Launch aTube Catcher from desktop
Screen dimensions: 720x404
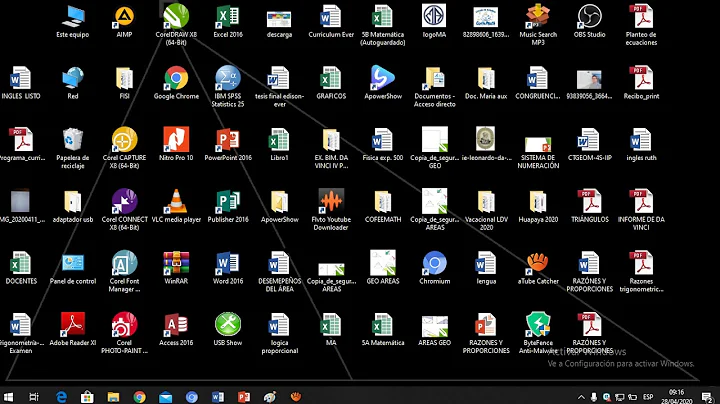pos(538,268)
